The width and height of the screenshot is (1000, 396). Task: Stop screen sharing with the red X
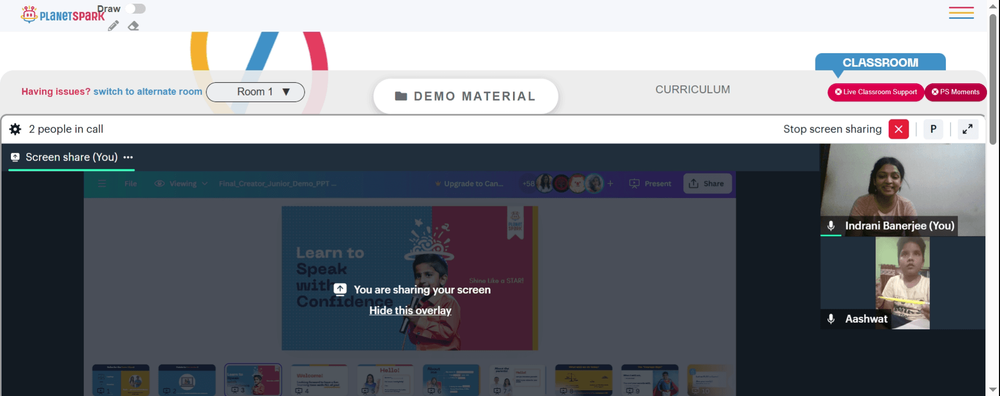point(899,129)
